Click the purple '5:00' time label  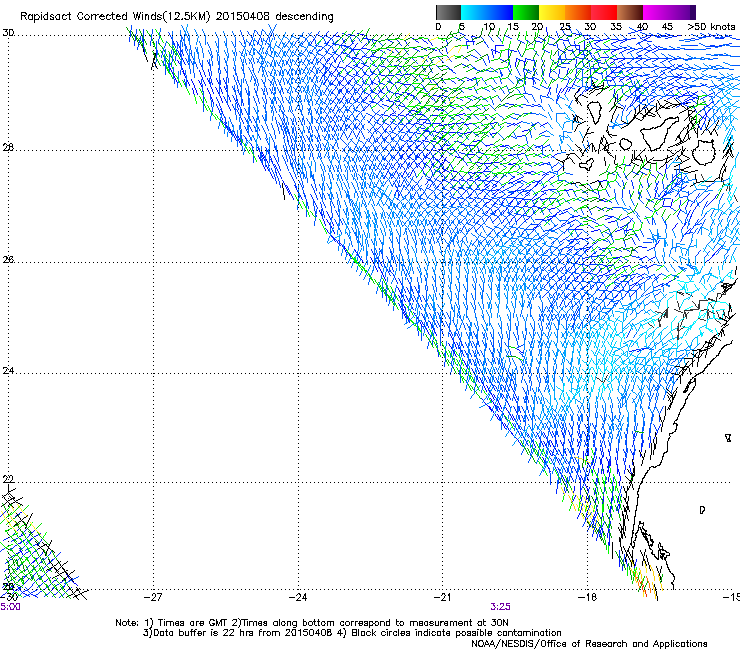[x=10, y=607]
